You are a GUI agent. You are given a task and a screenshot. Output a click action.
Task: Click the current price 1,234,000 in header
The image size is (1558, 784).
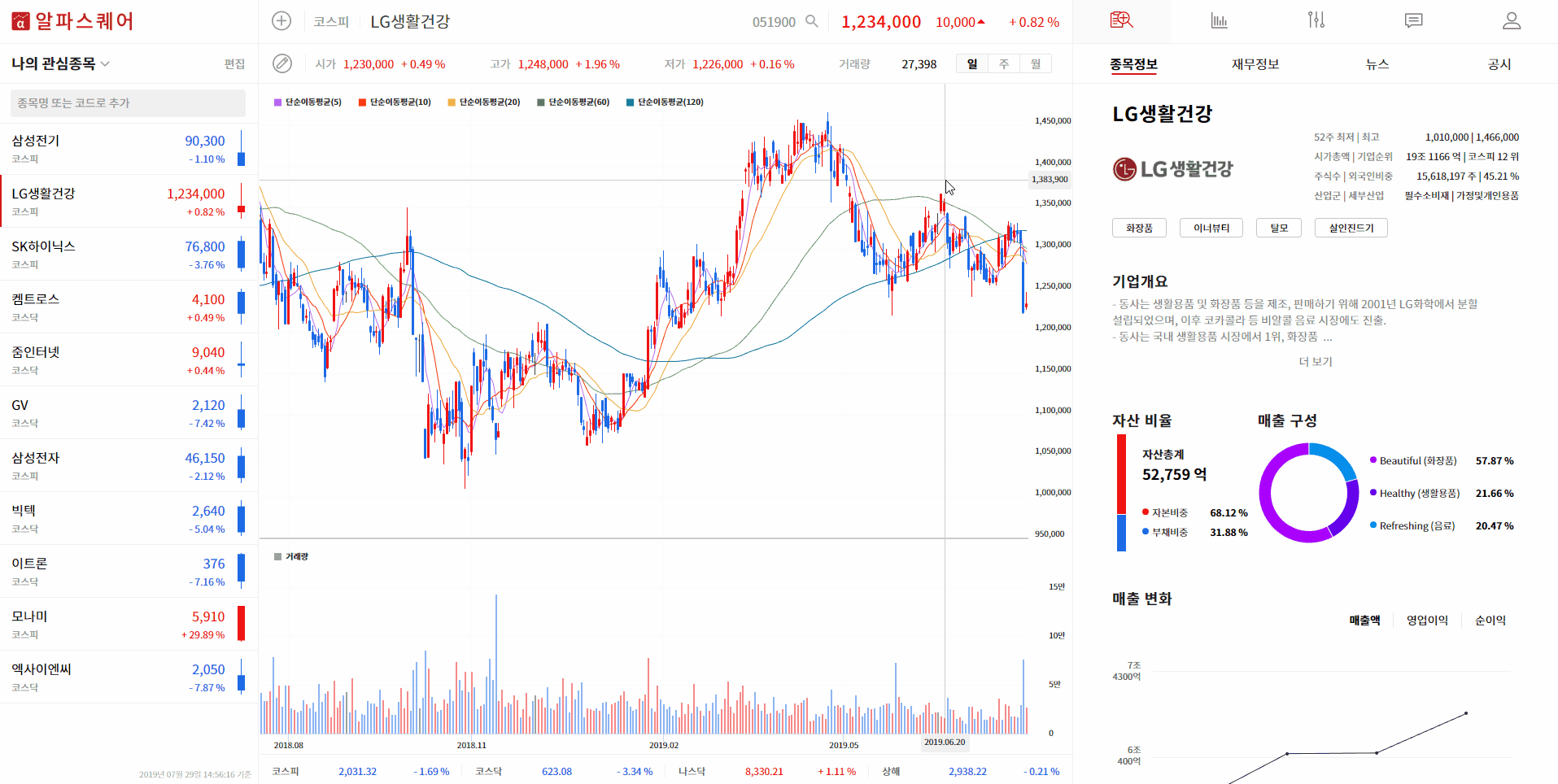coord(881,22)
